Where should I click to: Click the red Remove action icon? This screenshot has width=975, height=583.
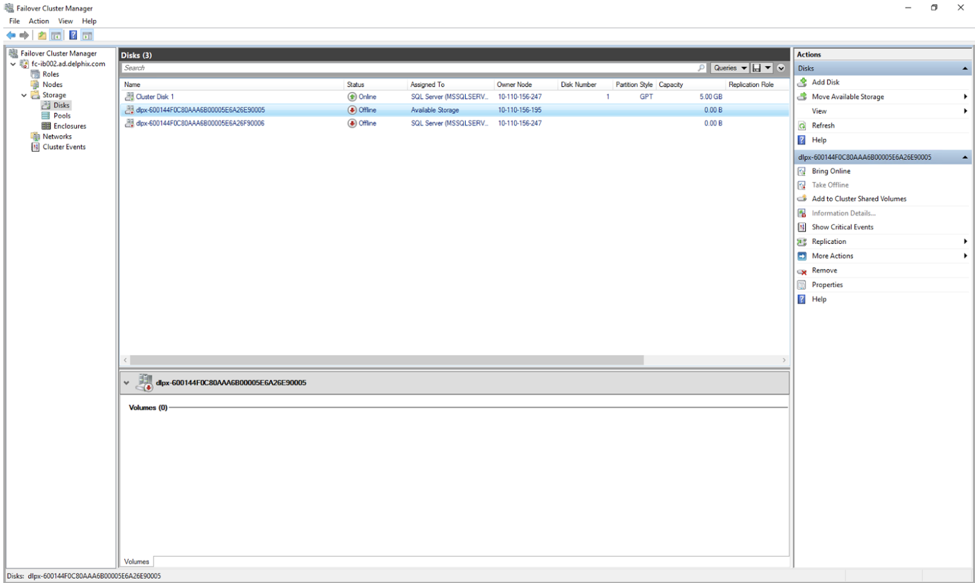coord(802,271)
